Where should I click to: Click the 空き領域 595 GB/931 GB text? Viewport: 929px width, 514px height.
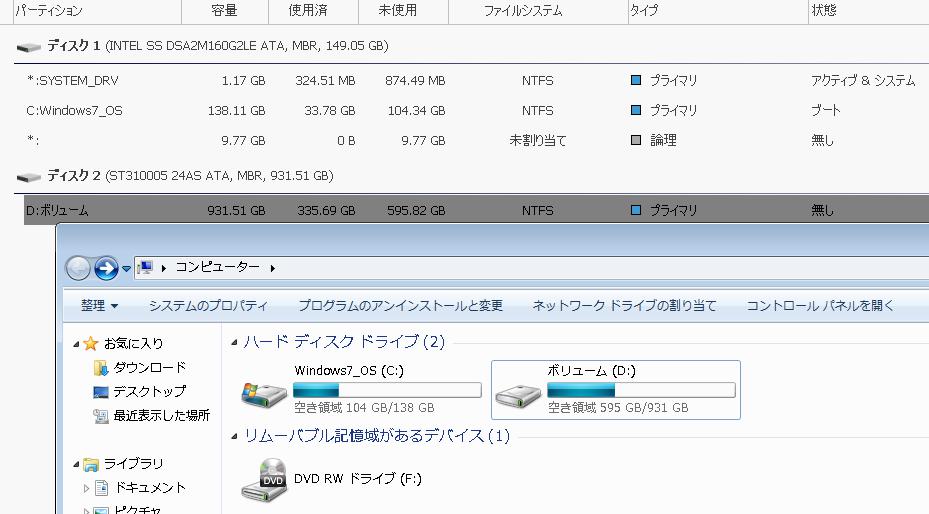click(x=618, y=408)
